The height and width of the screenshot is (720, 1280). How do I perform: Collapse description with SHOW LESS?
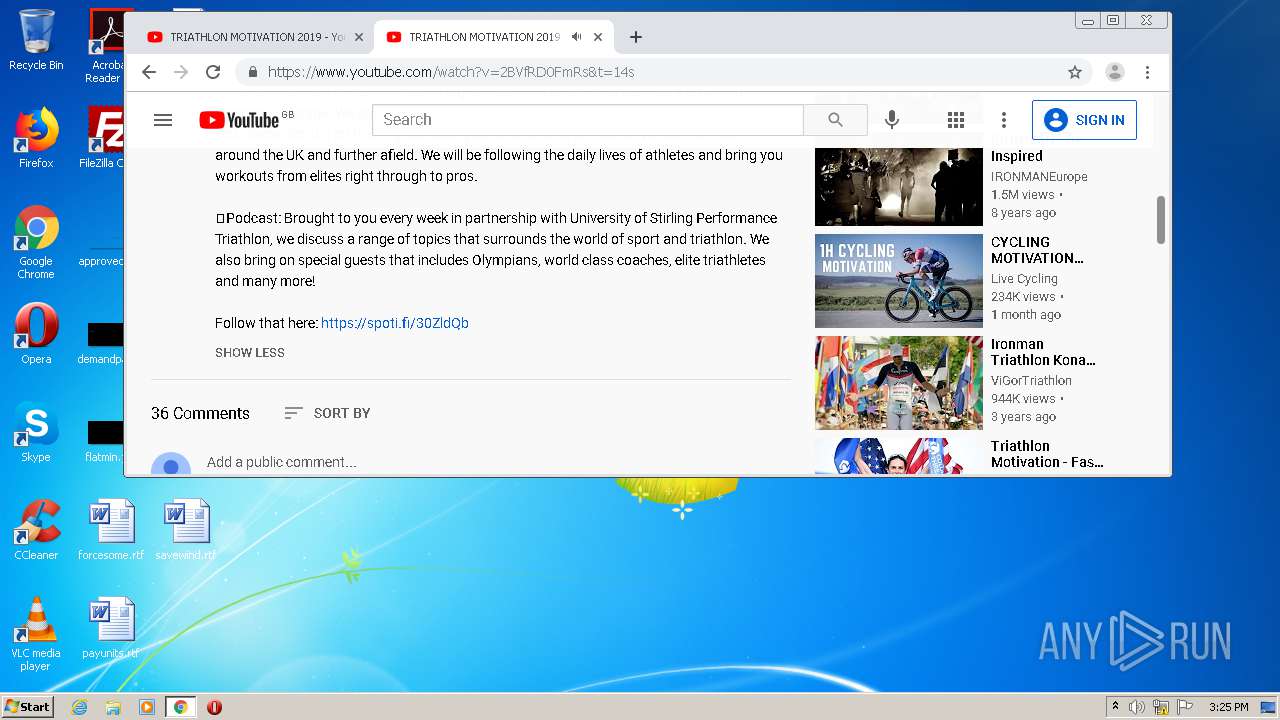(250, 353)
